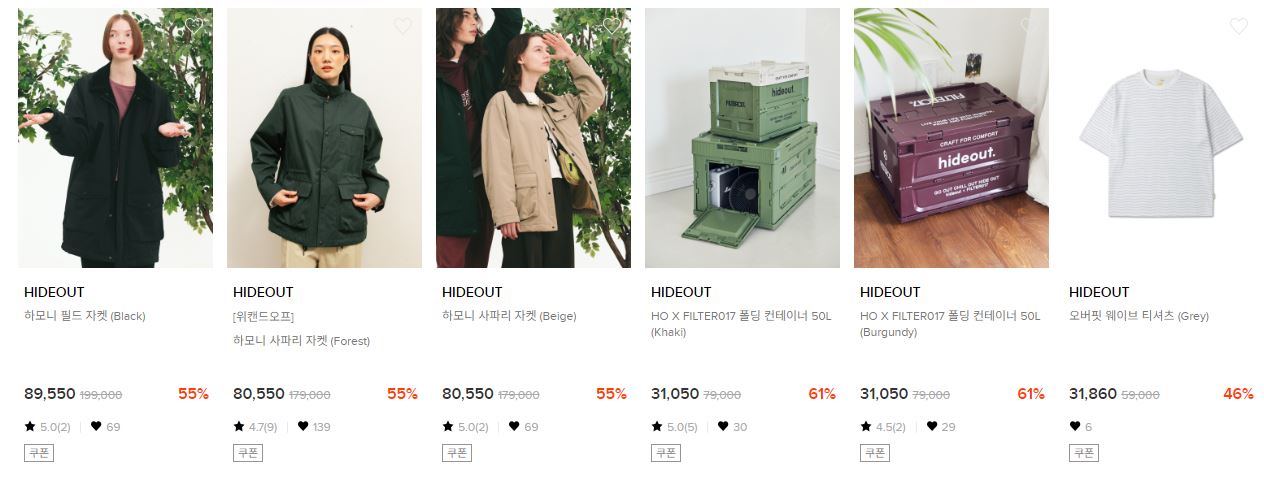Toggle wishlist heart on Beige safari jacket image
This screenshot has width=1264, height=498.
(612, 26)
